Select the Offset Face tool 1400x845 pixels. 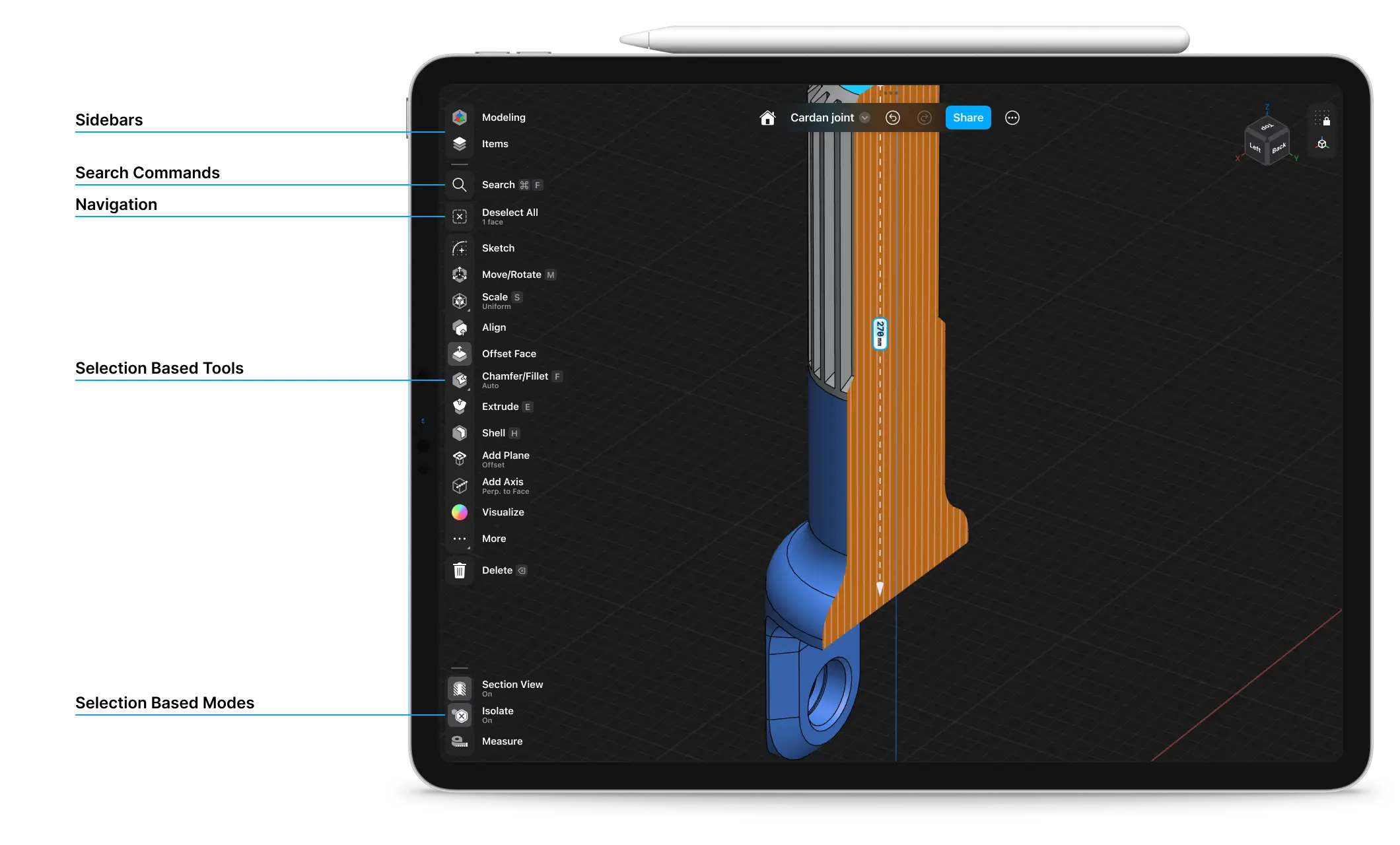(x=508, y=354)
